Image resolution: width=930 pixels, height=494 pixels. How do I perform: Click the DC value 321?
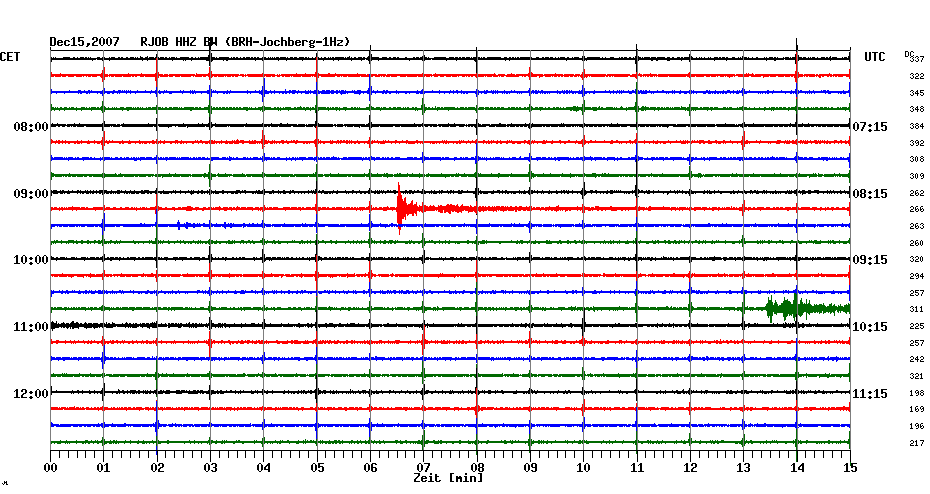[917, 377]
